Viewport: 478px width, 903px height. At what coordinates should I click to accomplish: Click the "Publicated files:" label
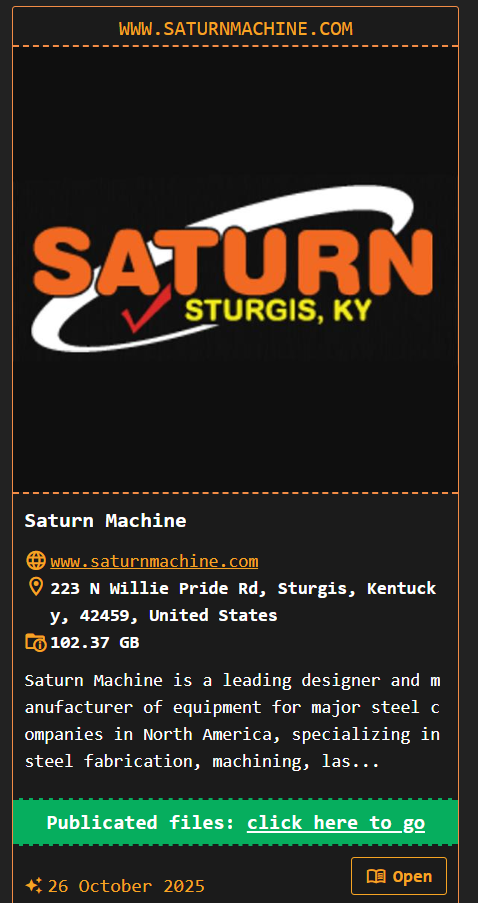click(x=141, y=822)
